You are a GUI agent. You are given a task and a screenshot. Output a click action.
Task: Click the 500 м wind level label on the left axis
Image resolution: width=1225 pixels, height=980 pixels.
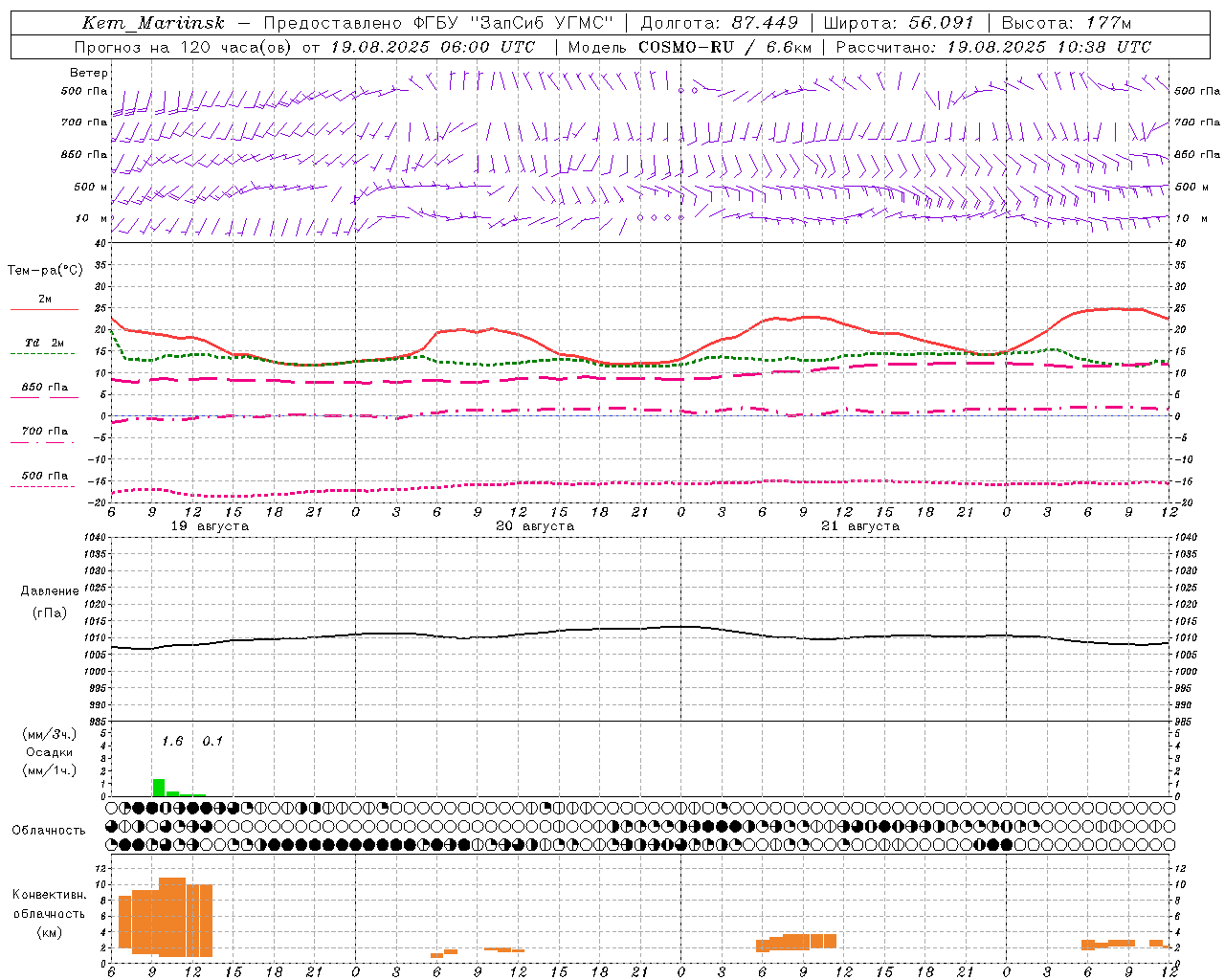click(x=91, y=187)
